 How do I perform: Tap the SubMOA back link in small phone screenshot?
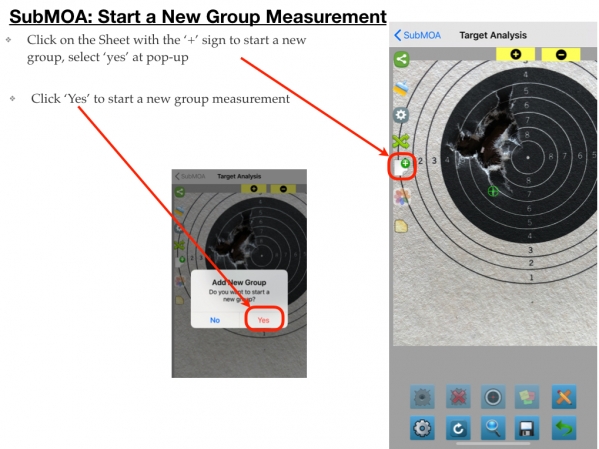pos(190,176)
